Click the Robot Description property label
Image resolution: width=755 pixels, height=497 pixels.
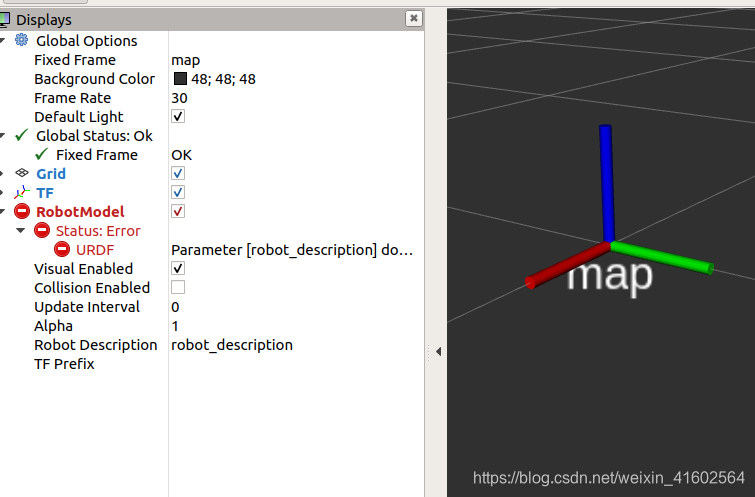click(x=96, y=345)
